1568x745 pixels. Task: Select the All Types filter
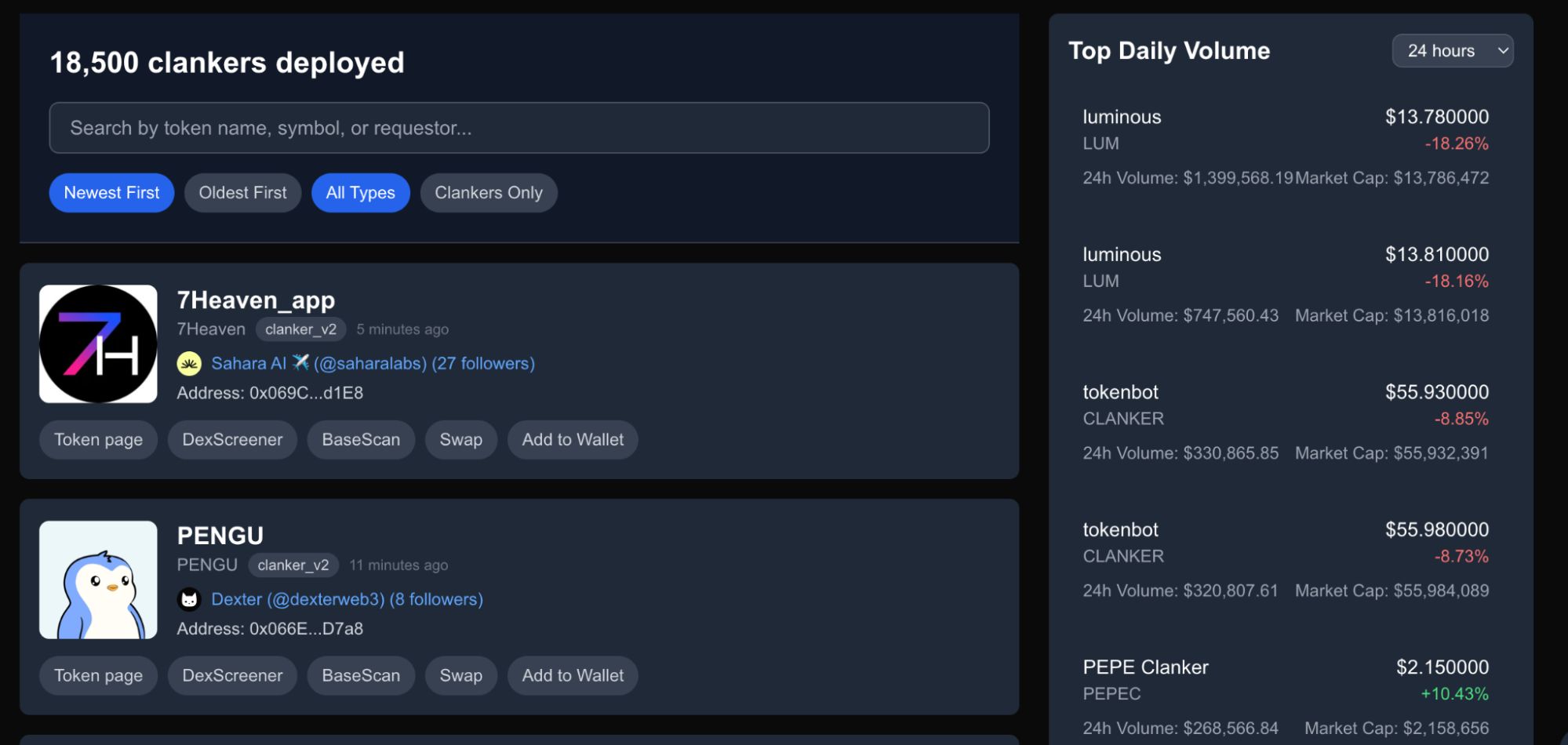pyautogui.click(x=360, y=193)
